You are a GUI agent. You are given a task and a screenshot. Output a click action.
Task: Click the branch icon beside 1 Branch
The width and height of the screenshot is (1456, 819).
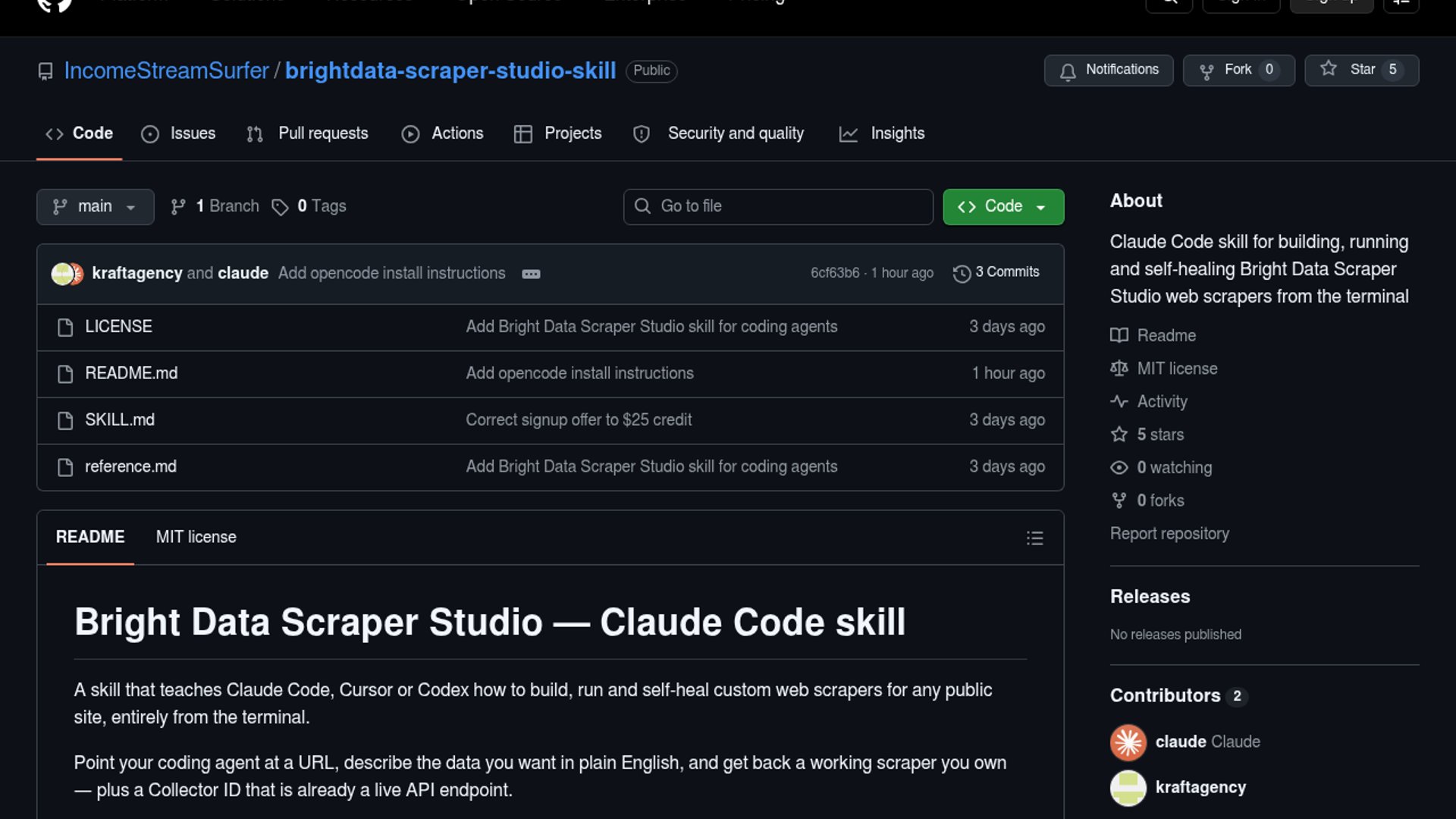pos(179,207)
